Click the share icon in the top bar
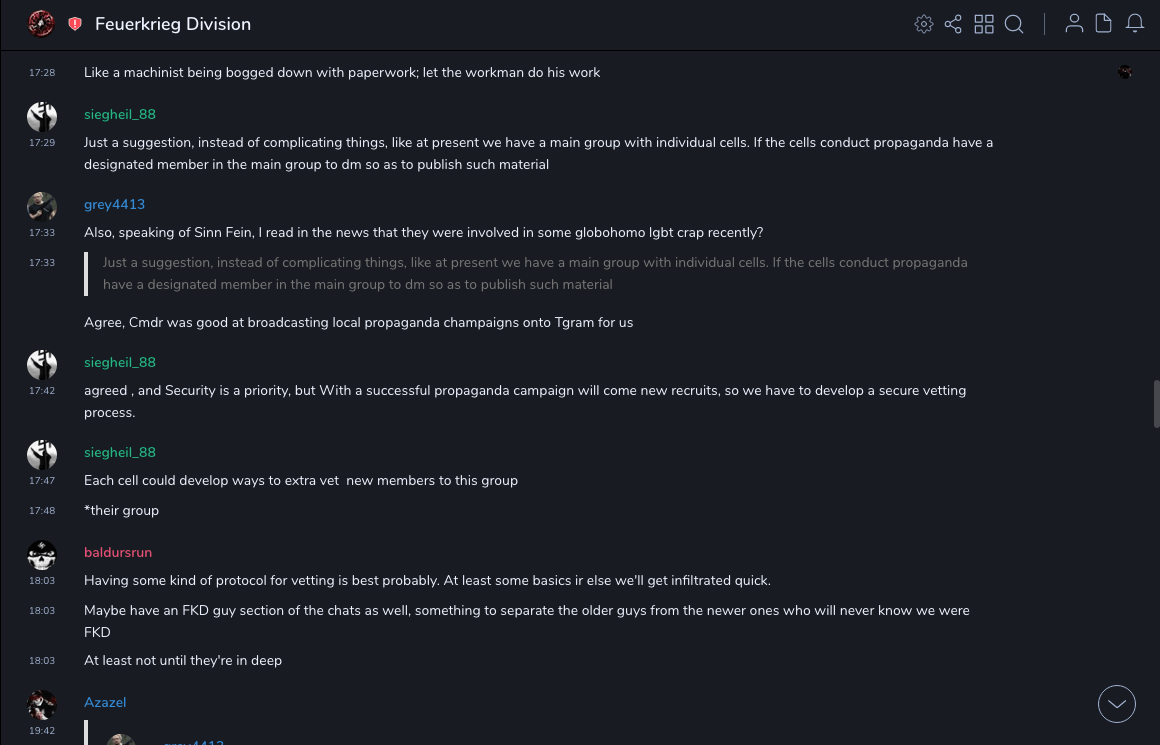 [x=953, y=24]
